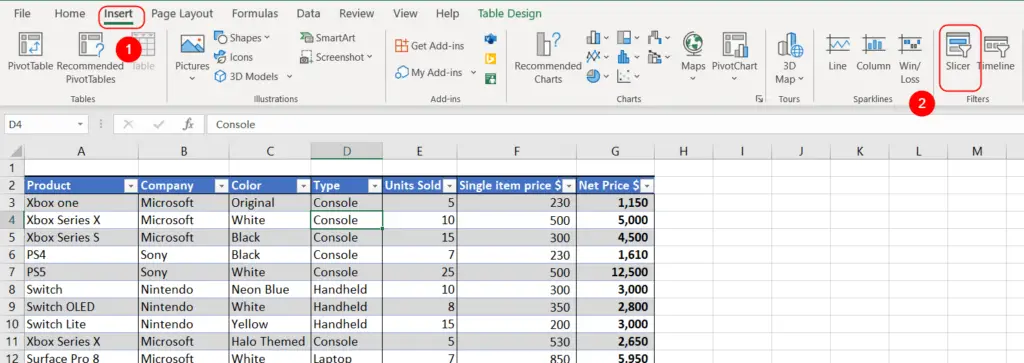Click the Name Box showing D4

[x=39, y=124]
